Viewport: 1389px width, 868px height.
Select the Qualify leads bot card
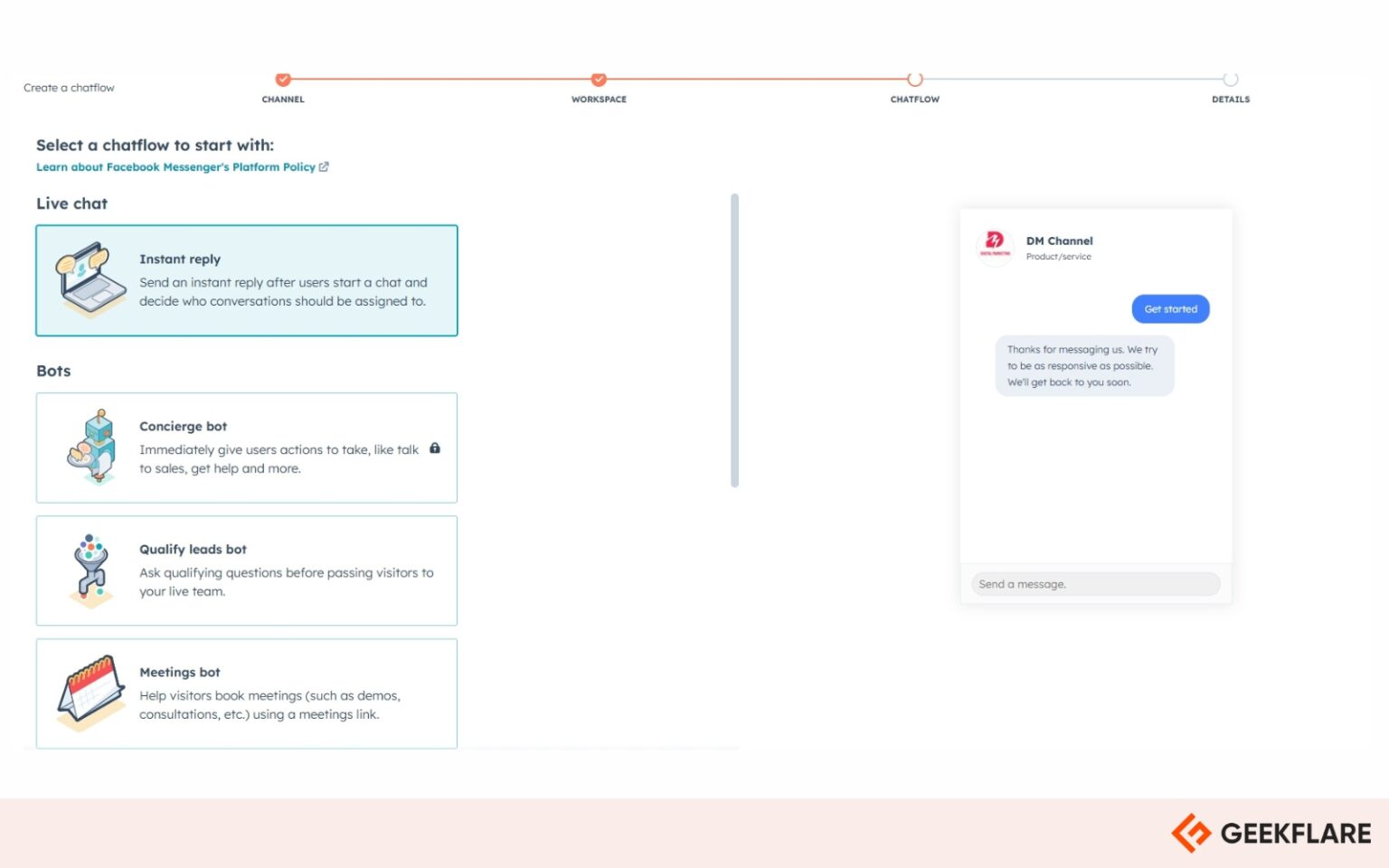pyautogui.click(x=247, y=571)
